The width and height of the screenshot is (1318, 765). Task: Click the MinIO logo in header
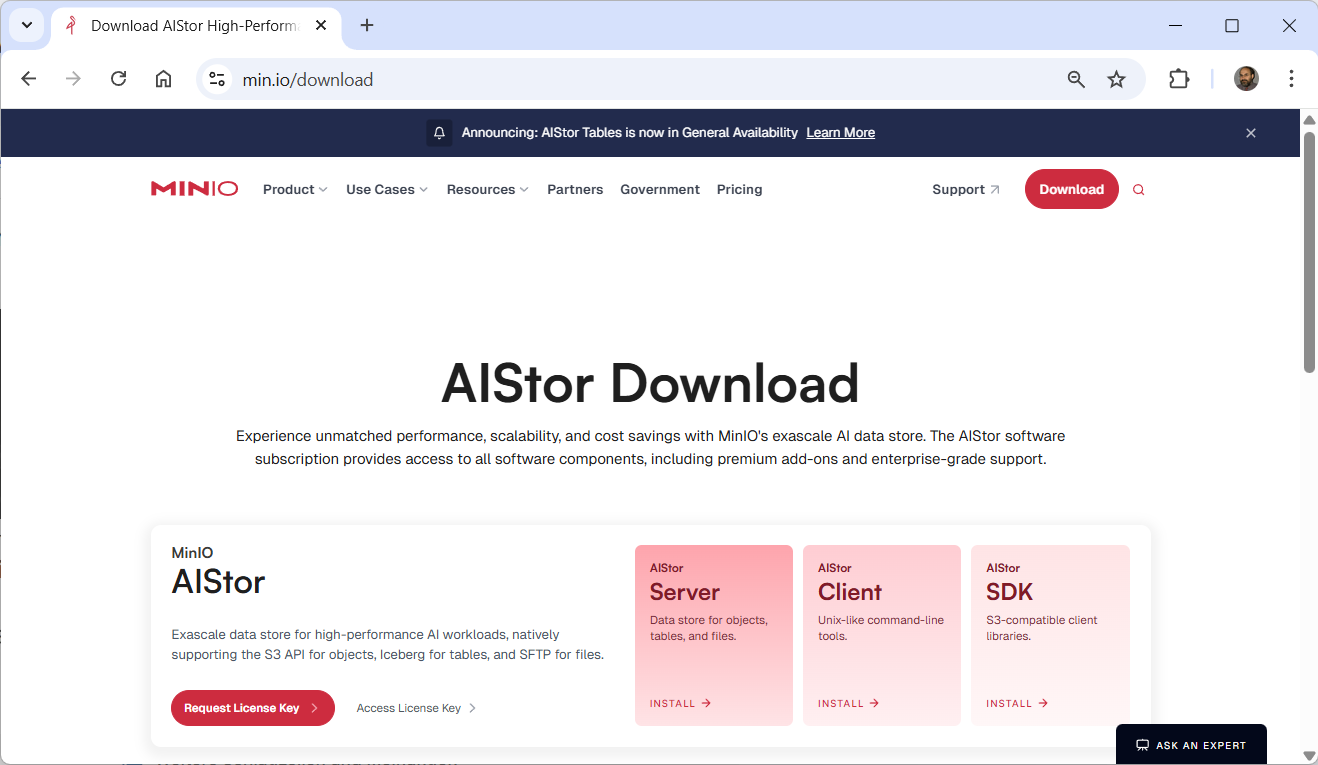194,189
